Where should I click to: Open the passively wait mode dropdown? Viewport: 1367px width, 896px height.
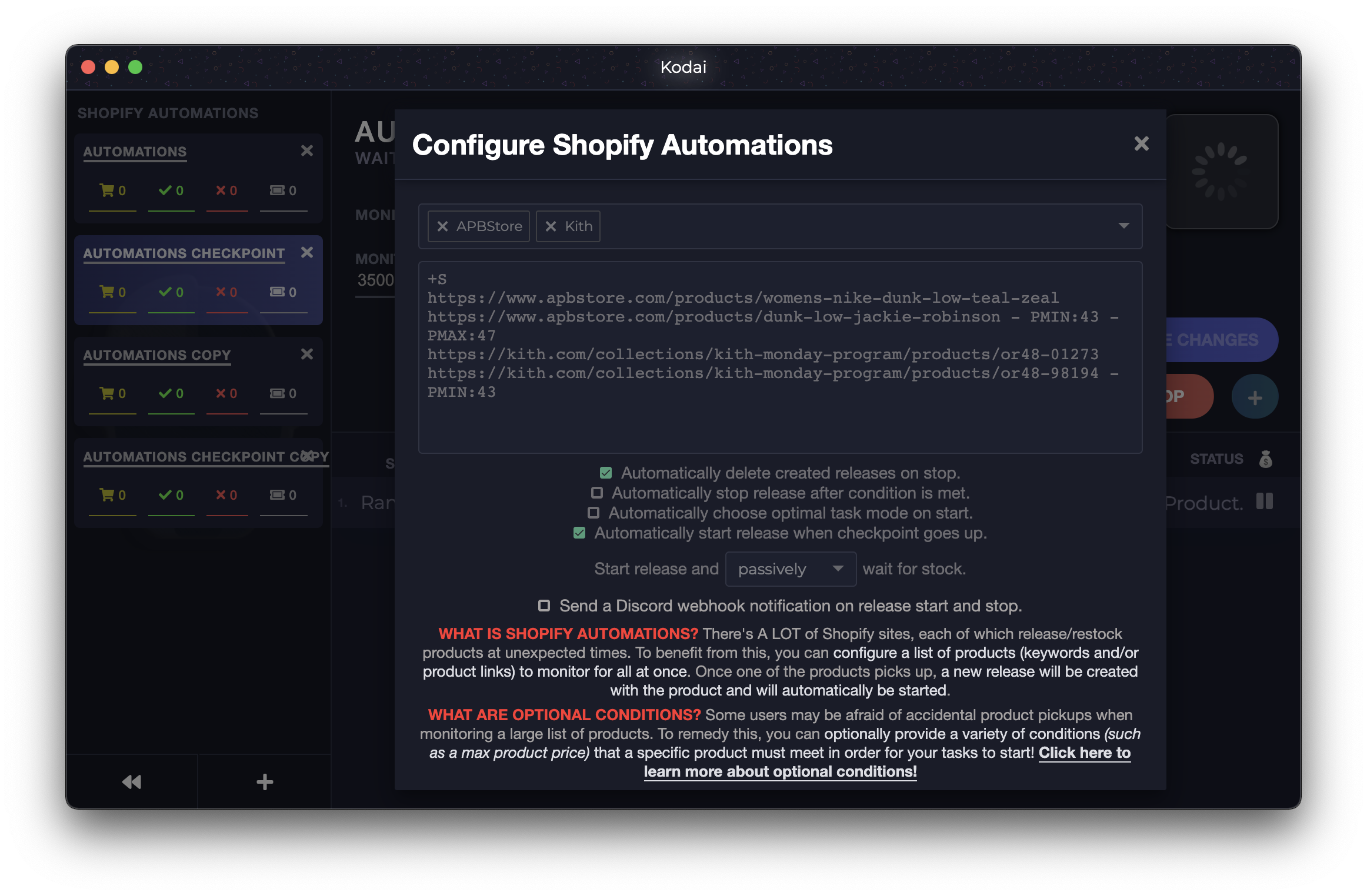(x=791, y=569)
